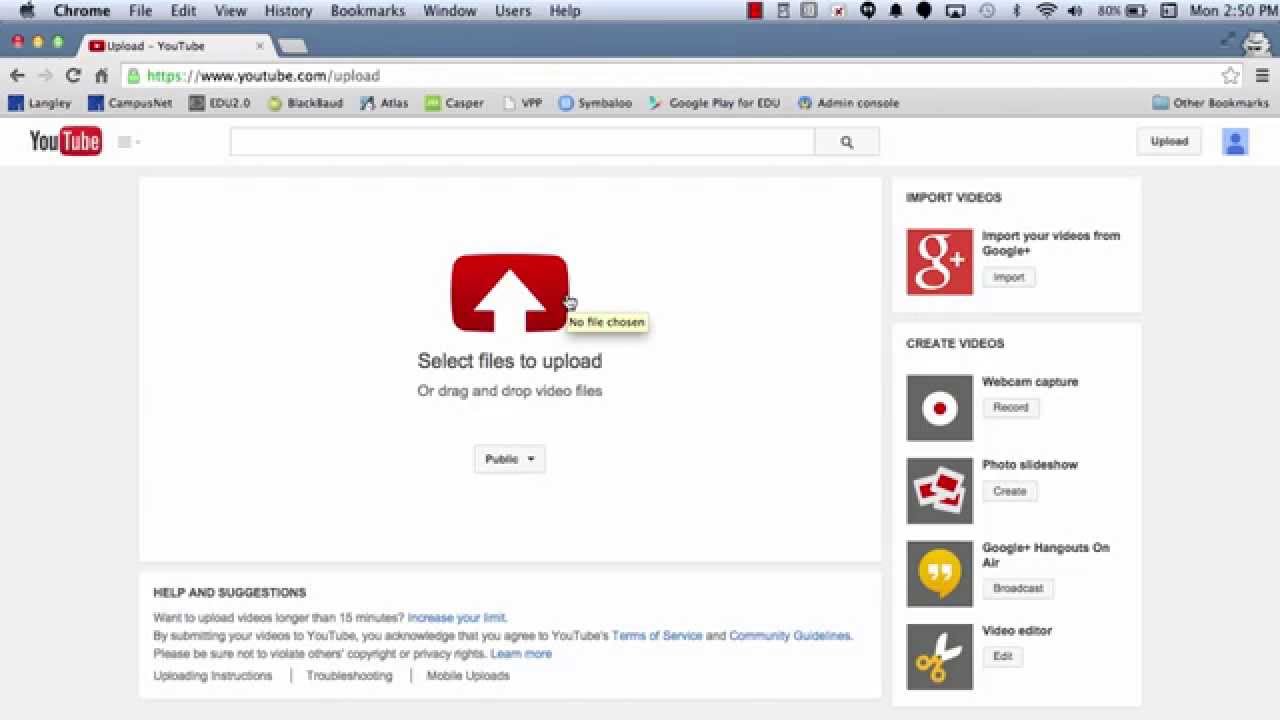Open the History menu
The image size is (1280, 720).
click(288, 11)
